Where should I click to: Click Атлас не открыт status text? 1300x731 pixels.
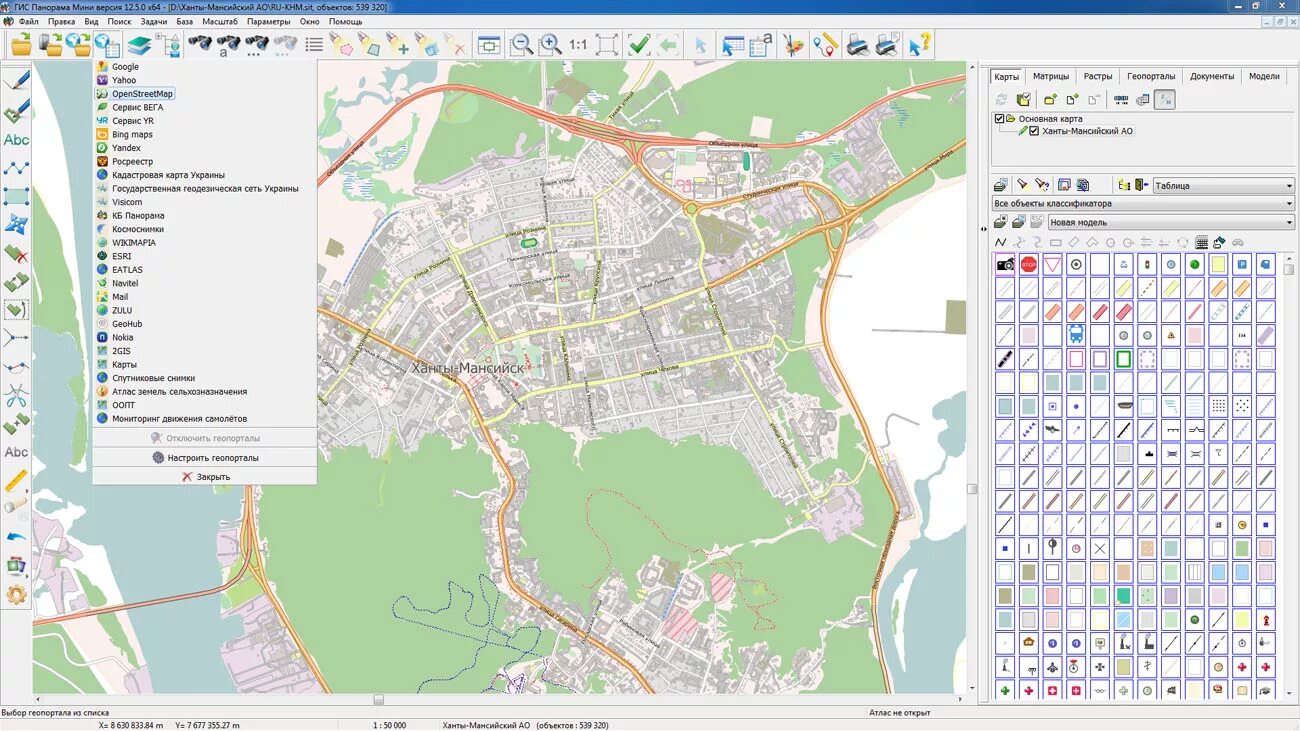click(x=899, y=713)
